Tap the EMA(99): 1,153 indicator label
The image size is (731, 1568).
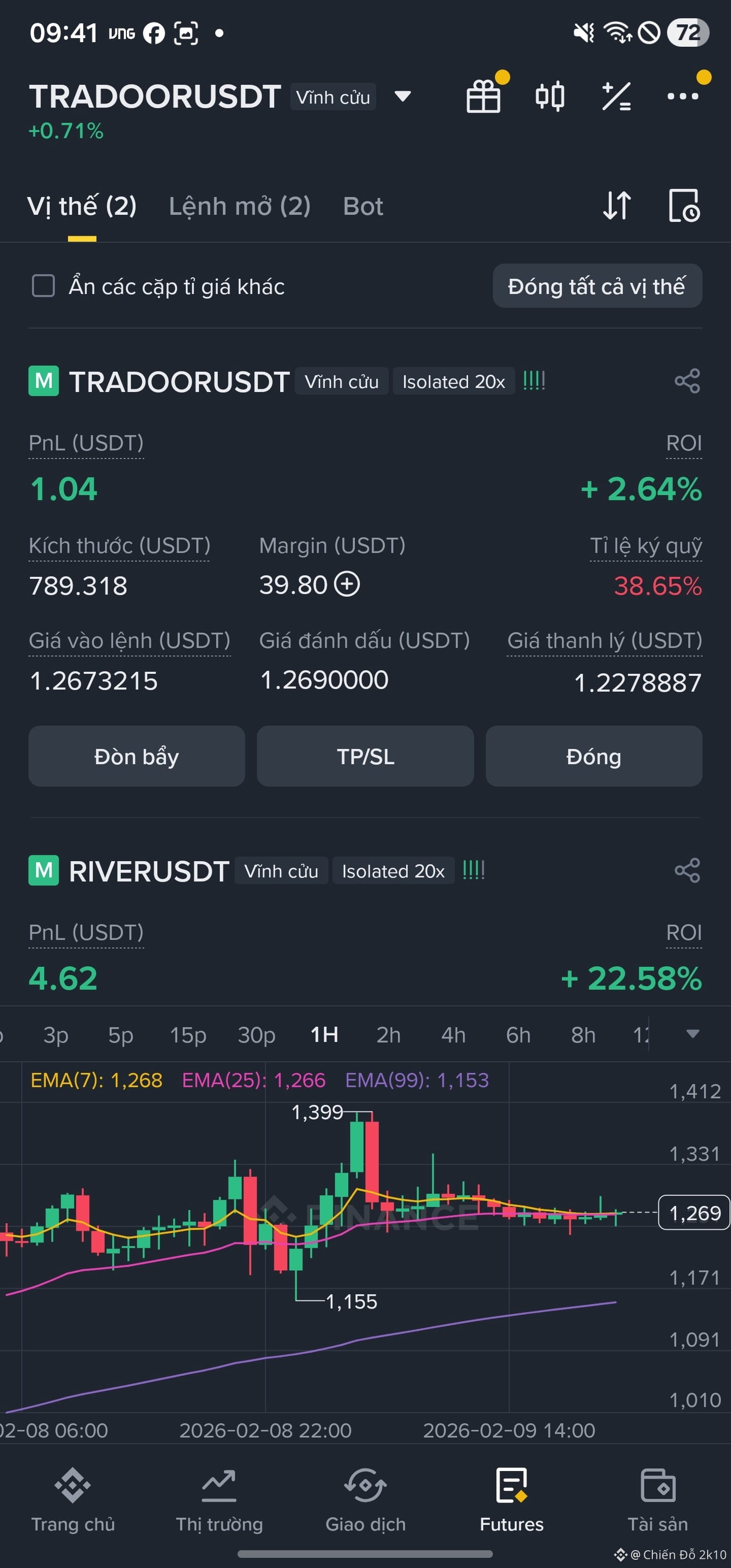[x=417, y=1080]
